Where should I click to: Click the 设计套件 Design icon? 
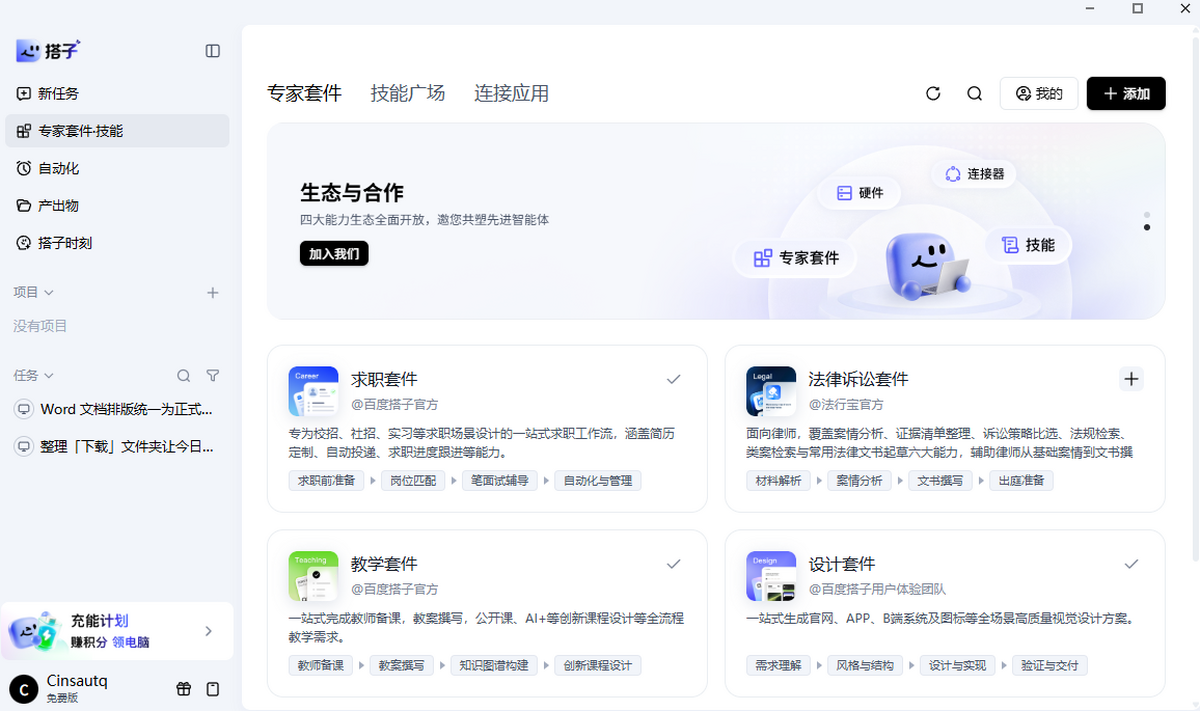point(771,576)
